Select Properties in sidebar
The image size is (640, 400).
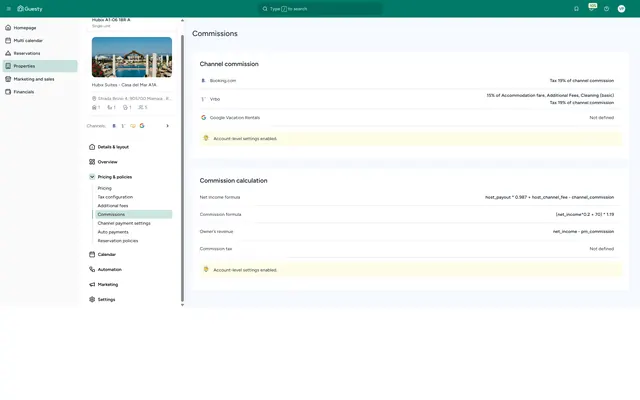(x=40, y=66)
